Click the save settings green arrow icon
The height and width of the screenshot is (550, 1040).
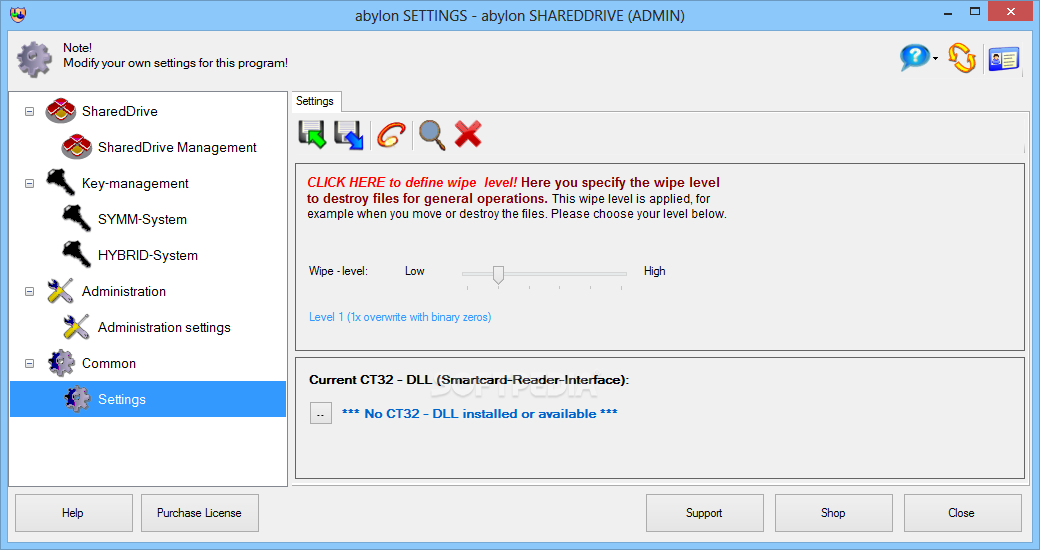312,135
